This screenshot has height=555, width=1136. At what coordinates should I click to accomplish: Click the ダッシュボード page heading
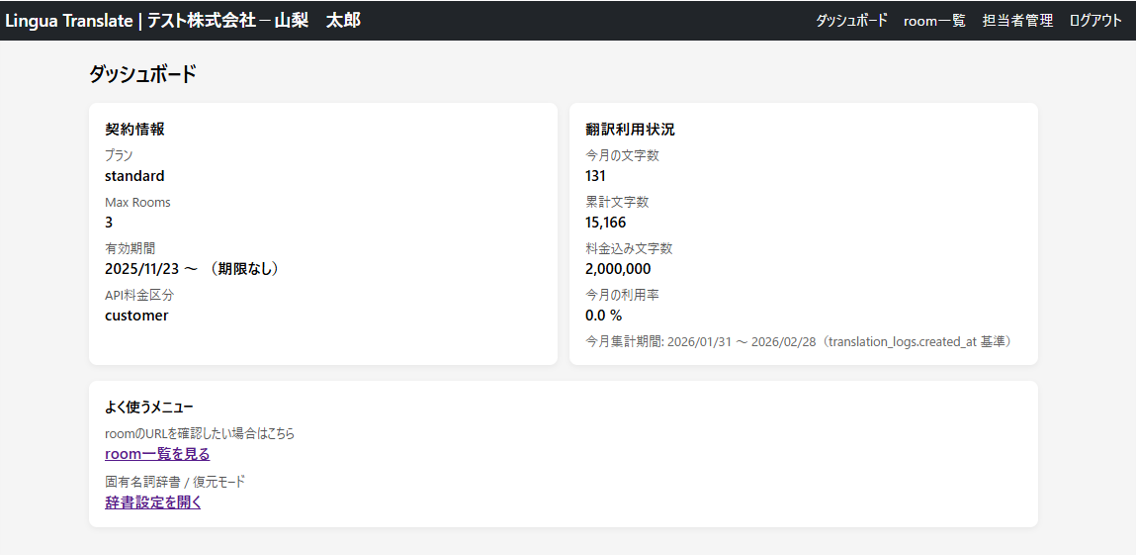[143, 74]
